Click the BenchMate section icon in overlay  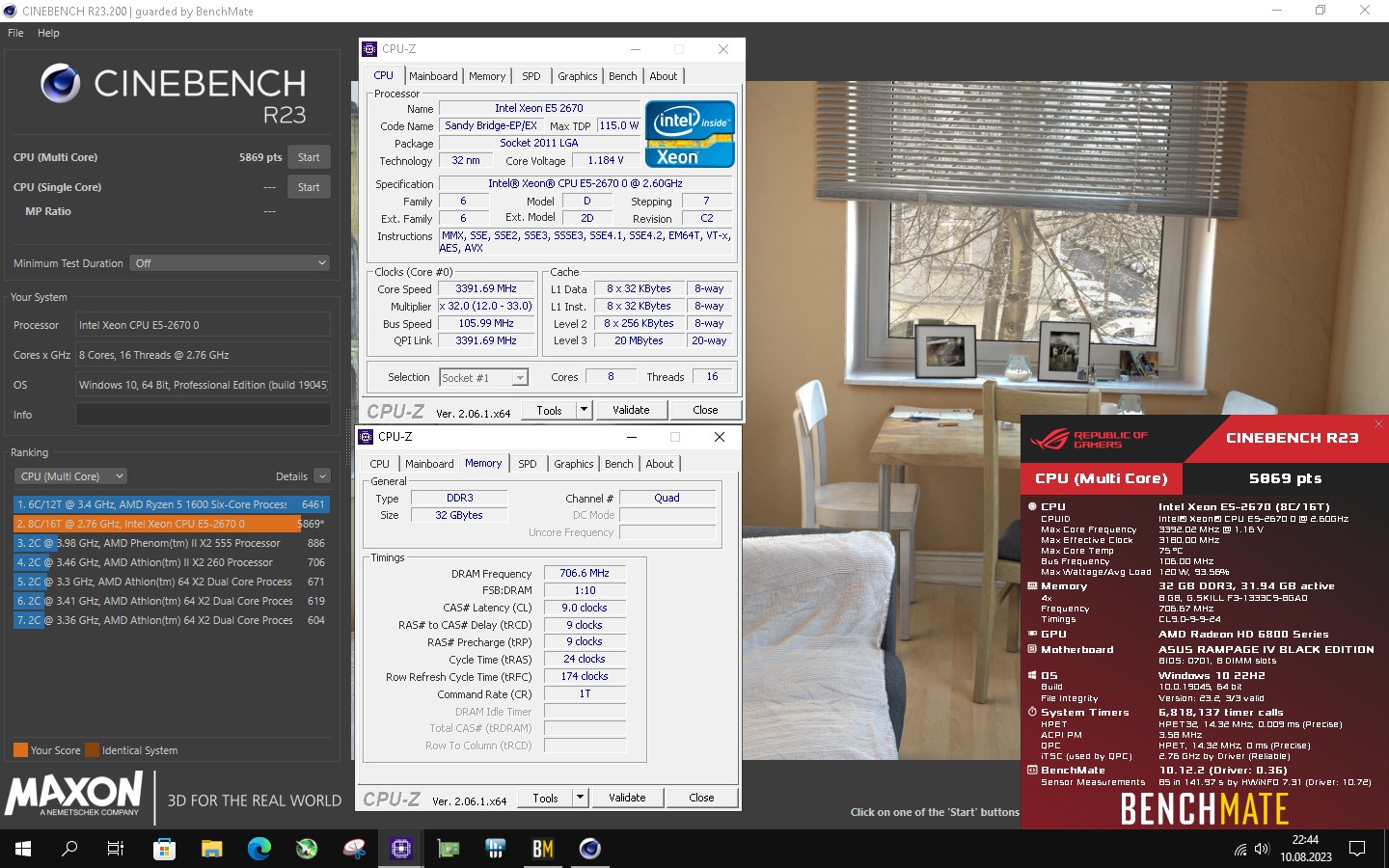(1032, 770)
